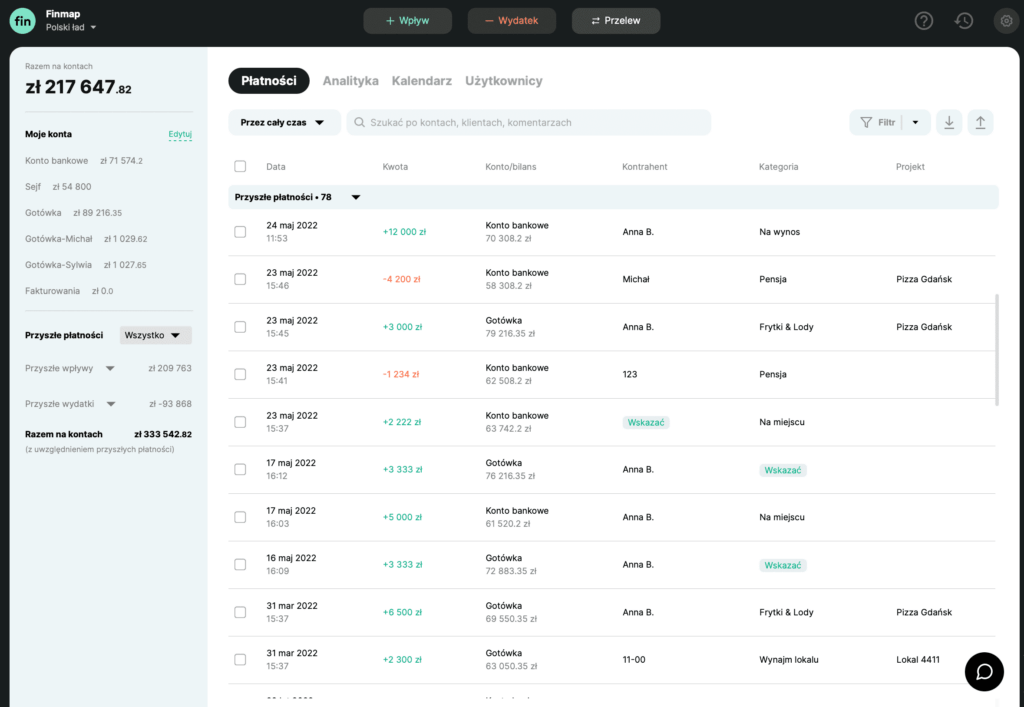1024x707 pixels.
Task: Open settings gear icon
Action: [1006, 21]
